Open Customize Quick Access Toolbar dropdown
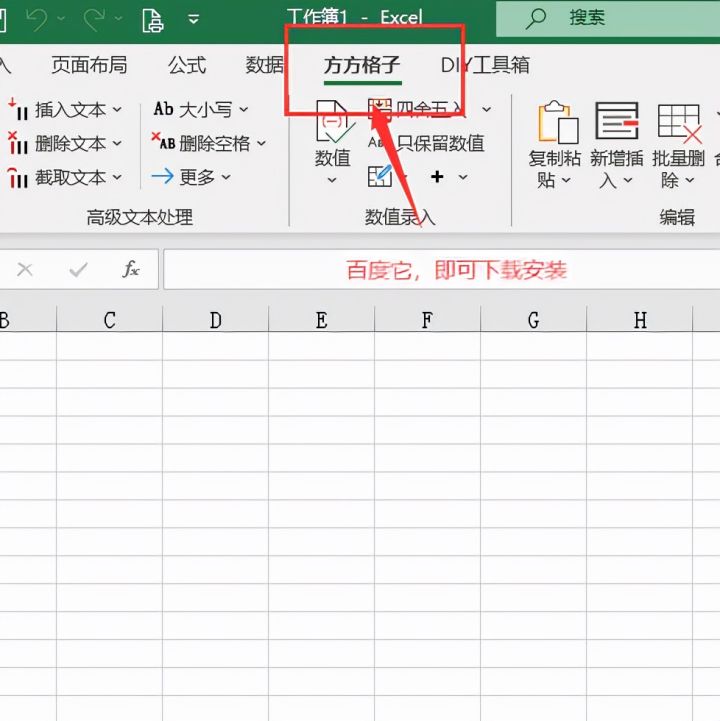This screenshot has width=720, height=721. click(194, 19)
